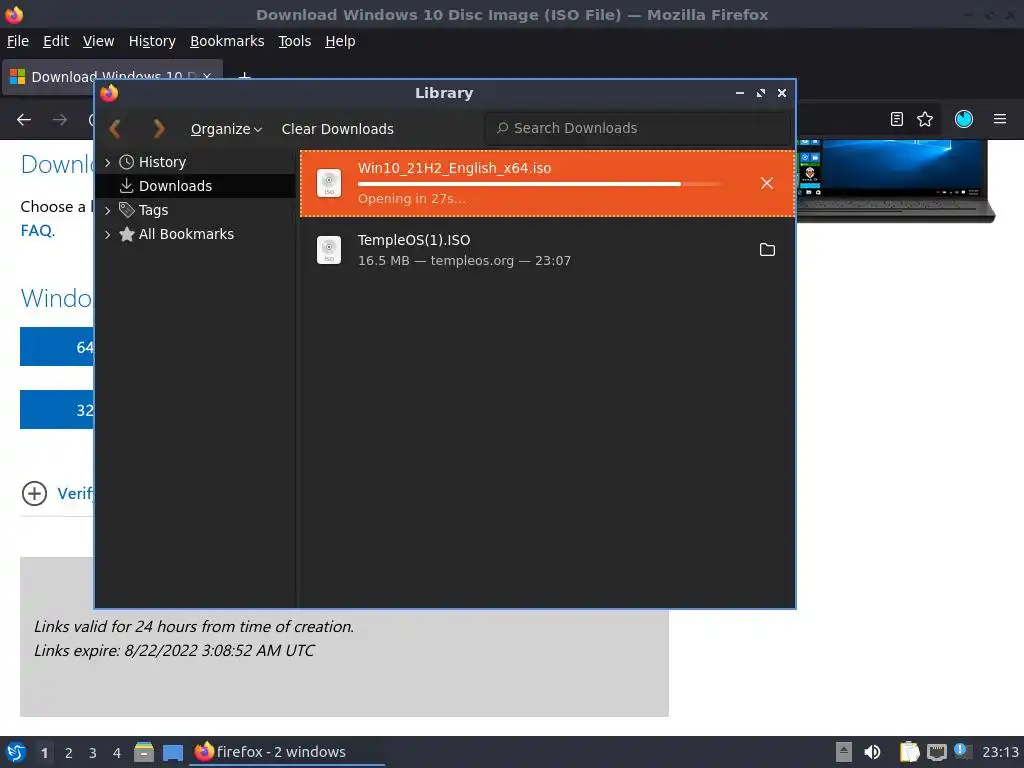1024x768 pixels.
Task: Expand Verify your download section plus icon
Action: tap(35, 493)
